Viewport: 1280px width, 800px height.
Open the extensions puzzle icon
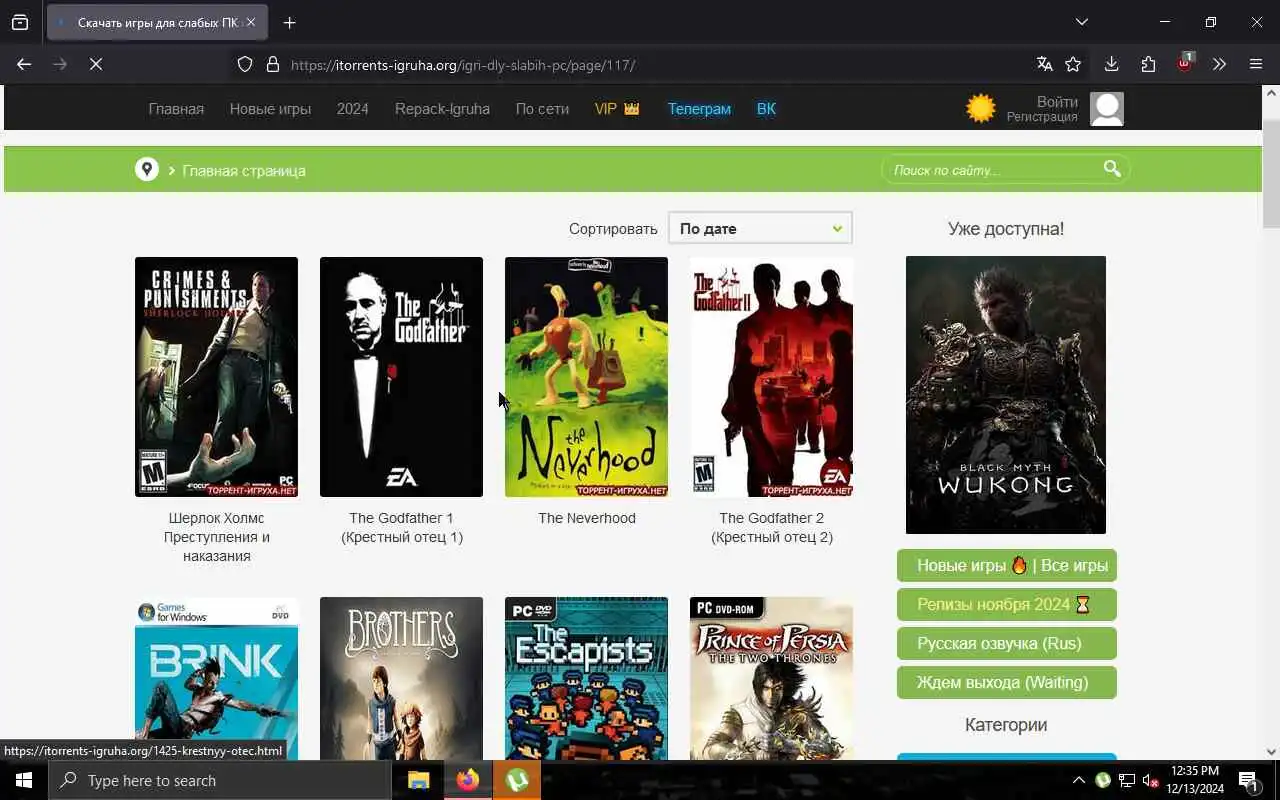coord(1148,64)
